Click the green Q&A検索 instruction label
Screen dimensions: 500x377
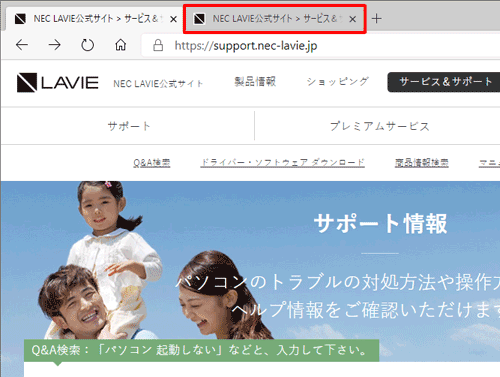click(201, 350)
